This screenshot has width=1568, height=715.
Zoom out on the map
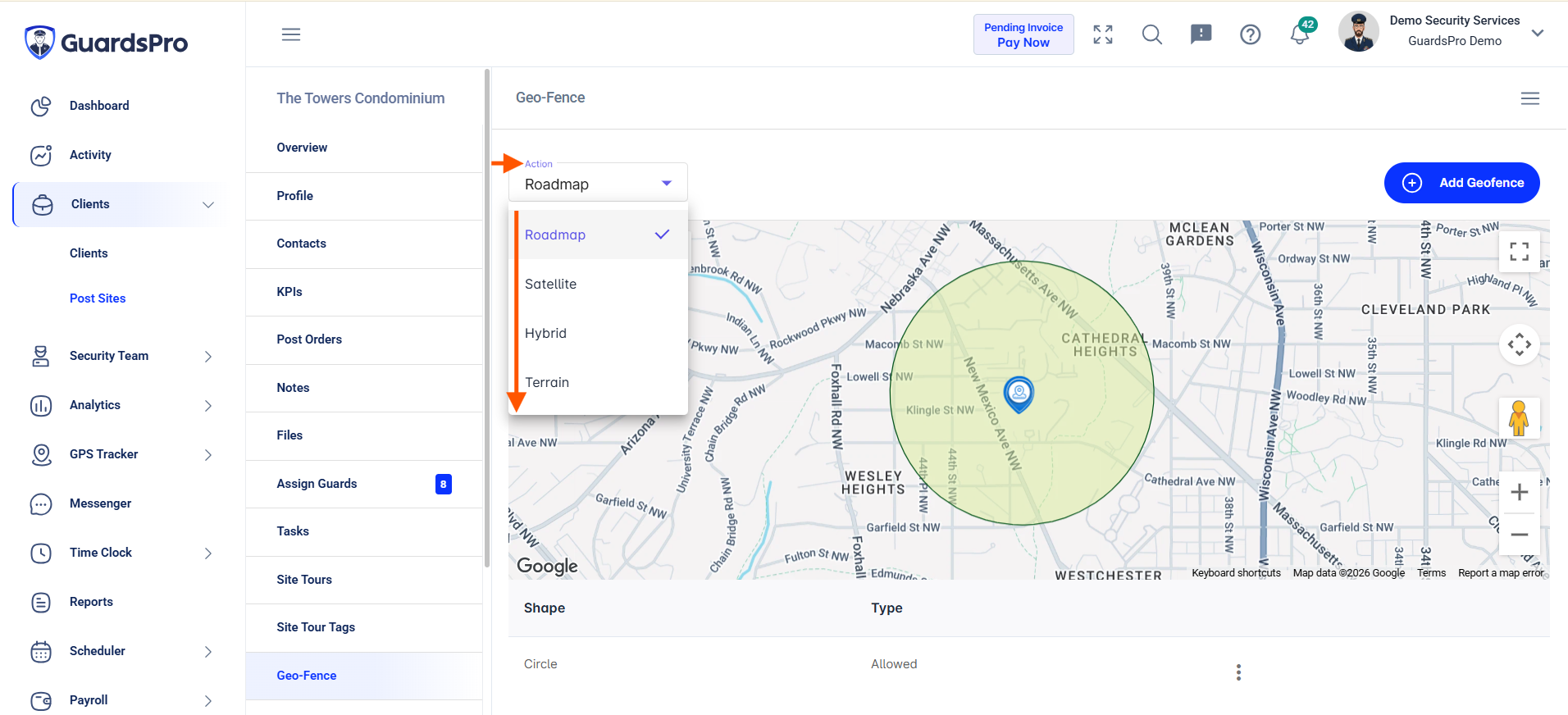(x=1520, y=535)
